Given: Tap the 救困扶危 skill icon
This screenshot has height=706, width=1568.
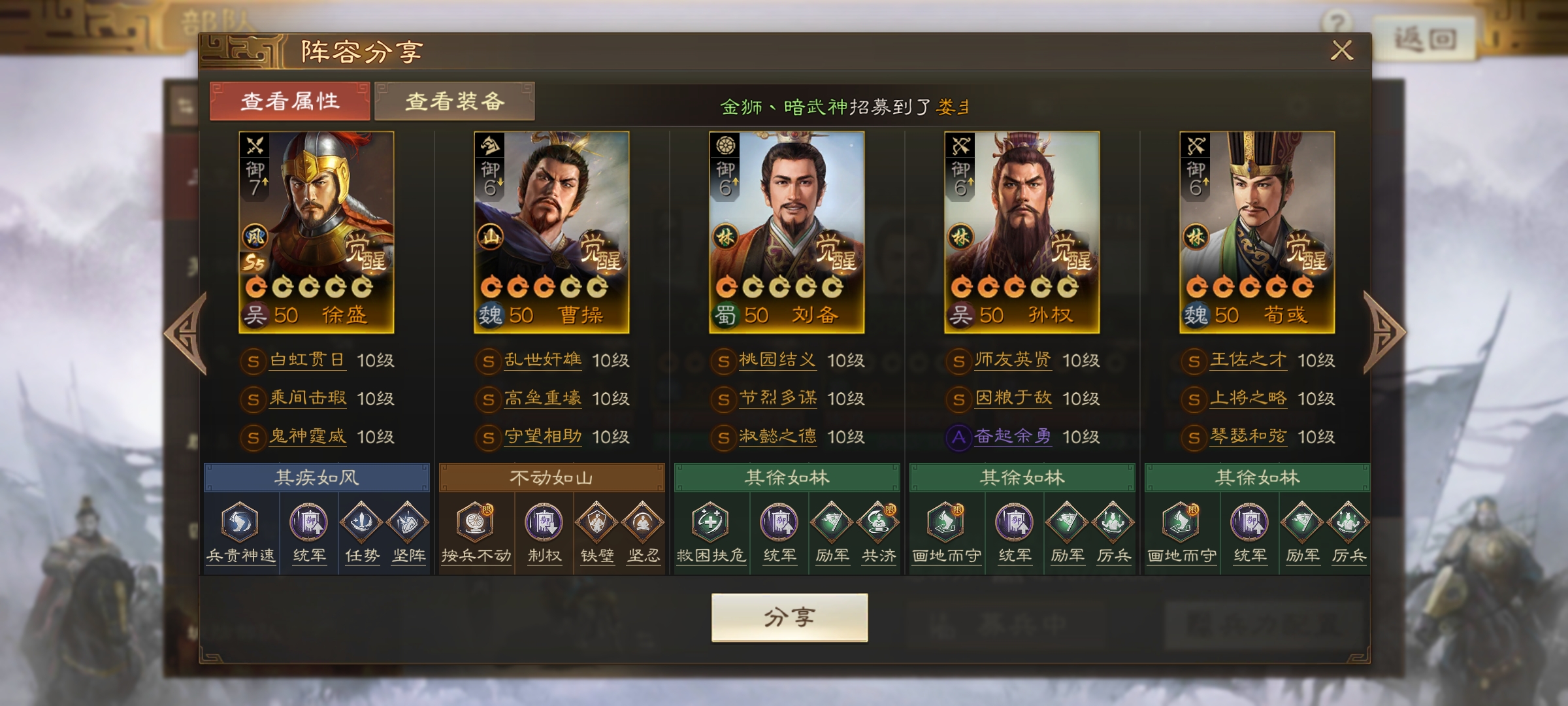Looking at the screenshot, I should coord(711,522).
